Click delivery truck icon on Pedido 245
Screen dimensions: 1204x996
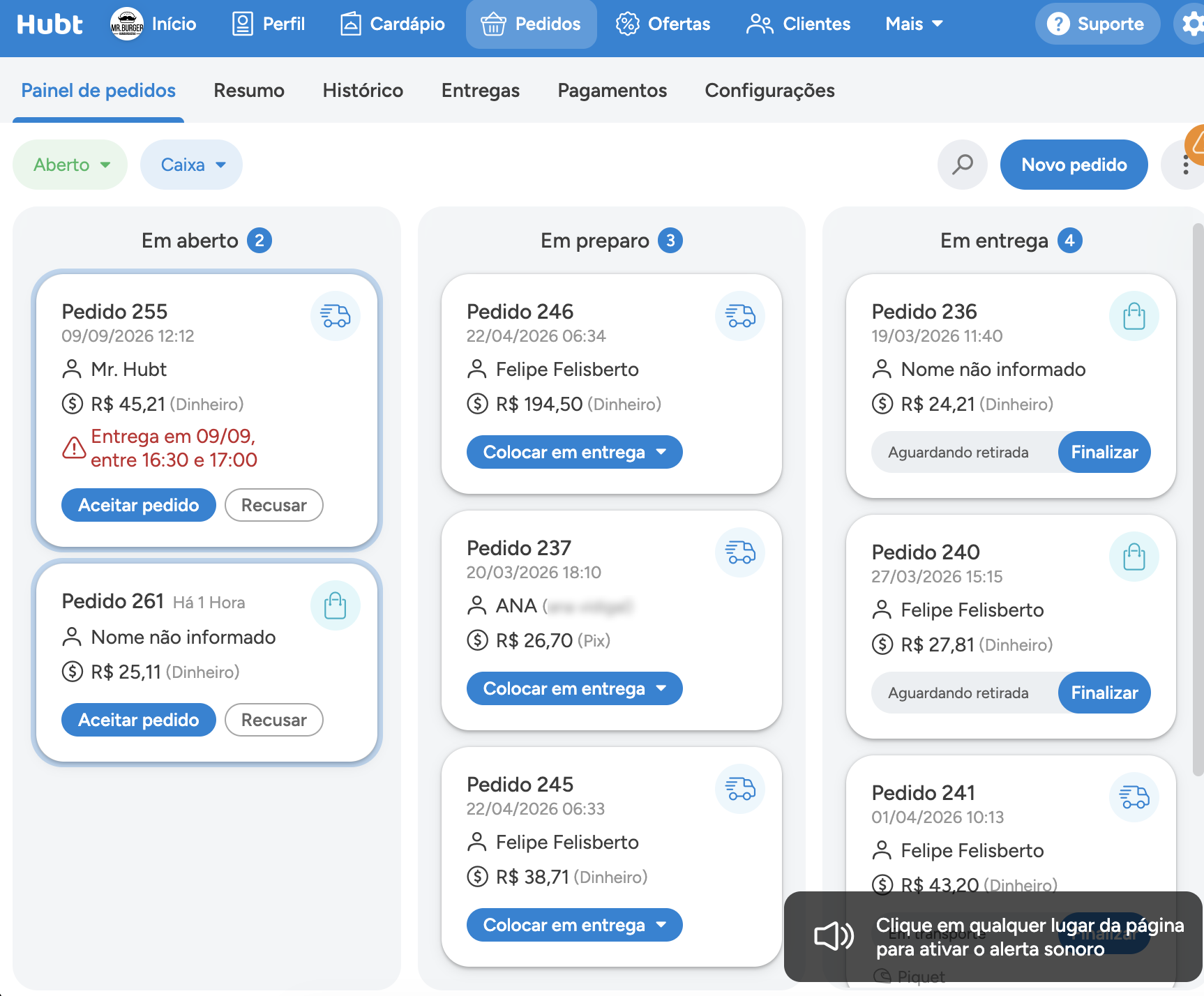(740, 789)
